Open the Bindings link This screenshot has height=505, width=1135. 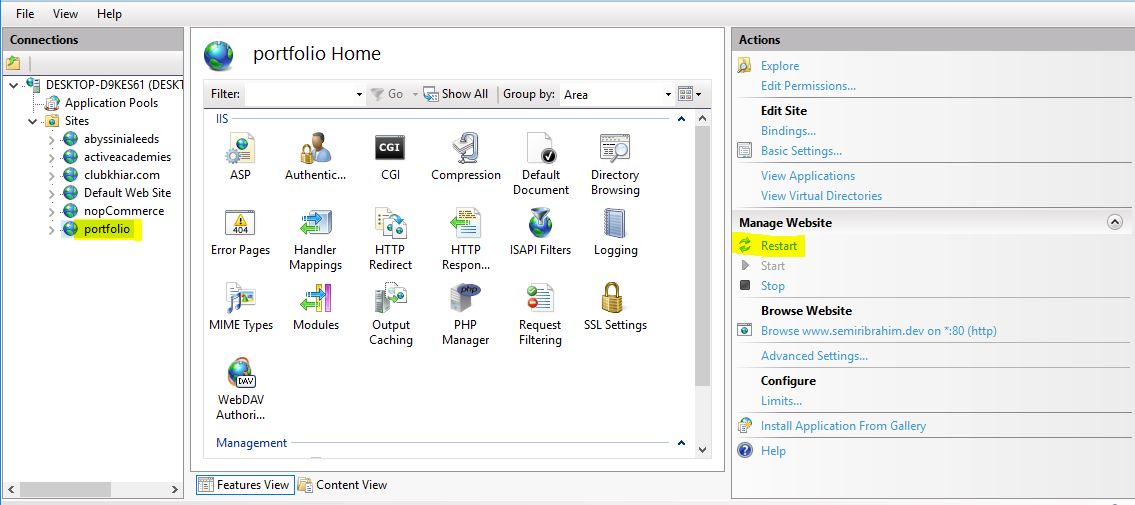788,131
